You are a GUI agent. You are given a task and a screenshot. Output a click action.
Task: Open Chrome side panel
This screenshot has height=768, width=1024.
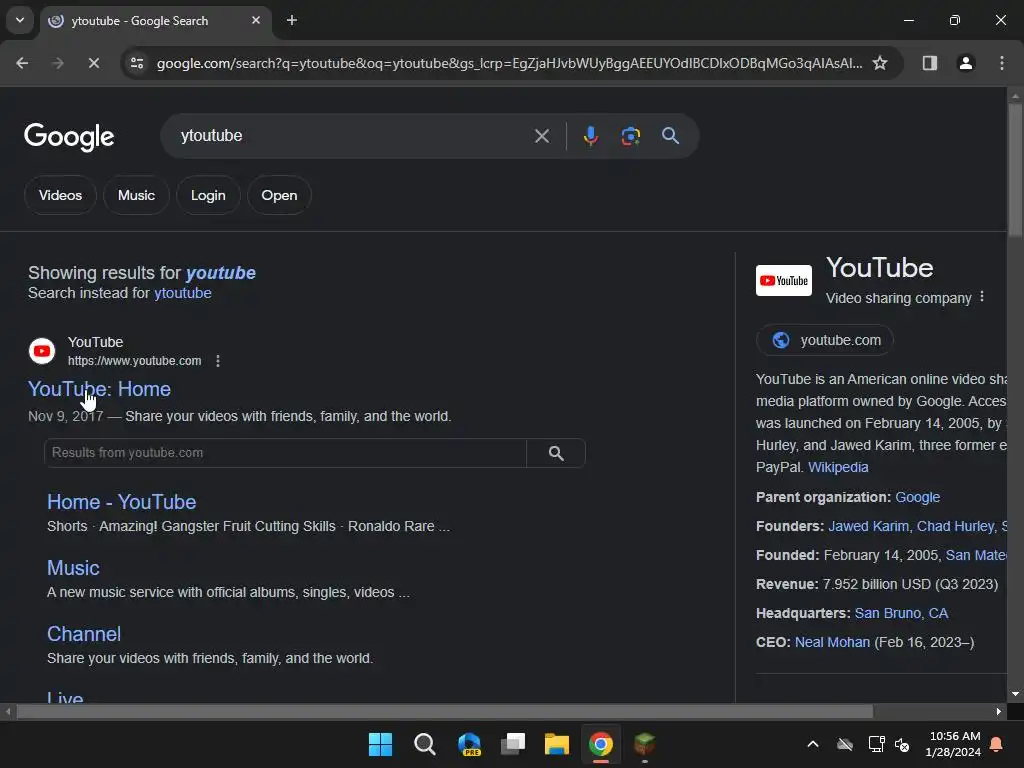(929, 63)
